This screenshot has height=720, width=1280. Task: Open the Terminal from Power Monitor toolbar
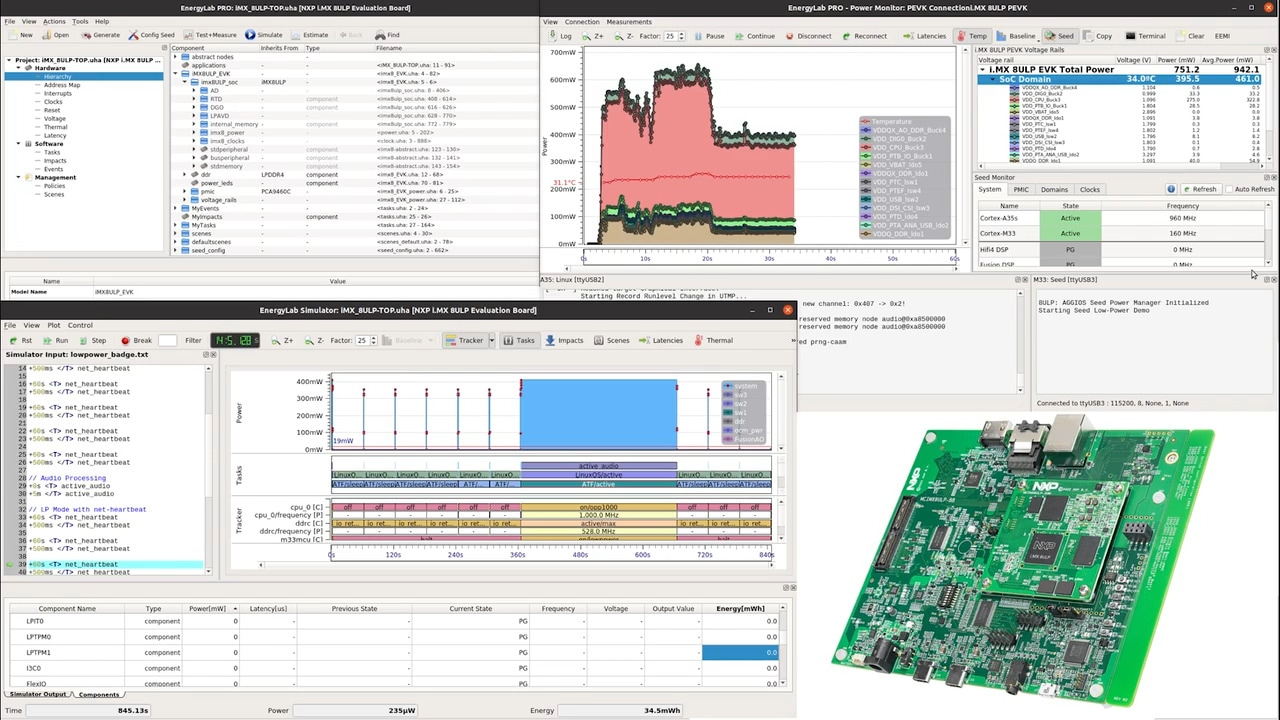point(1145,36)
